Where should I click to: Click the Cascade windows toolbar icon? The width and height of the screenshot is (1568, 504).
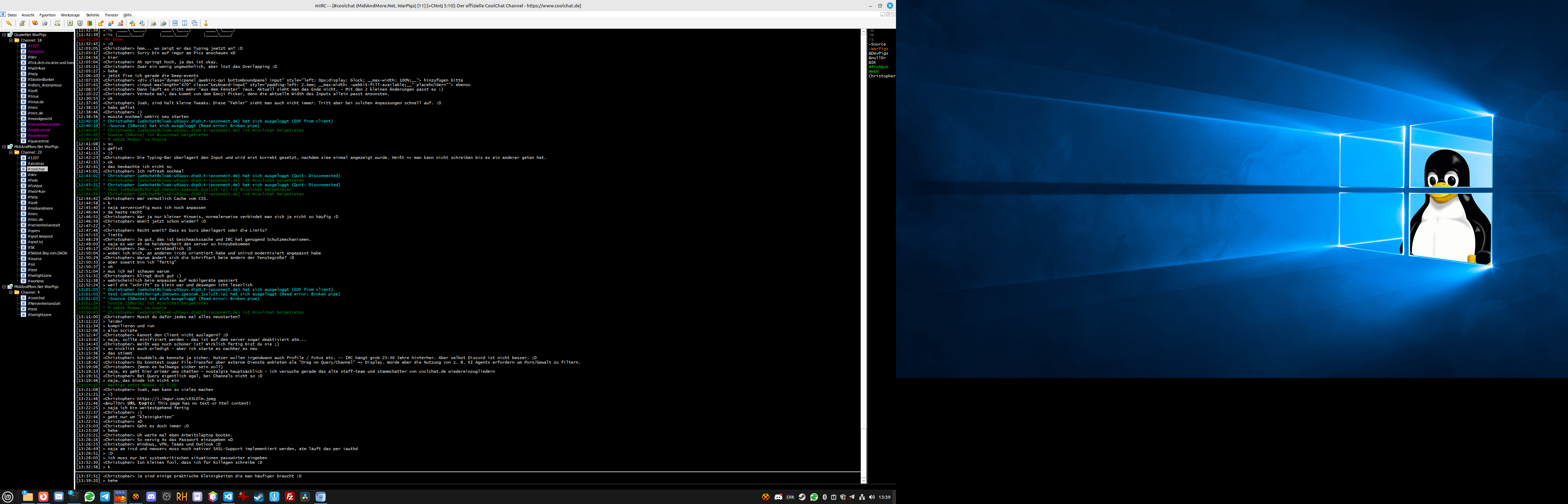195,23
